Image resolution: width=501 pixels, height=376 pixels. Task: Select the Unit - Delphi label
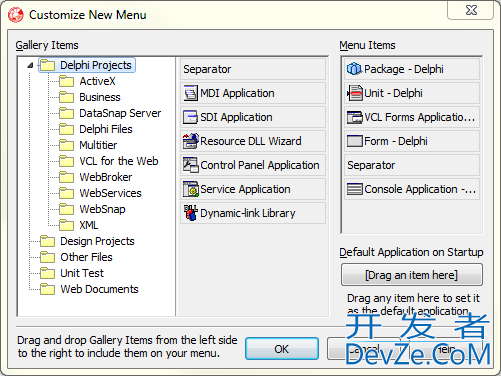[x=393, y=93]
